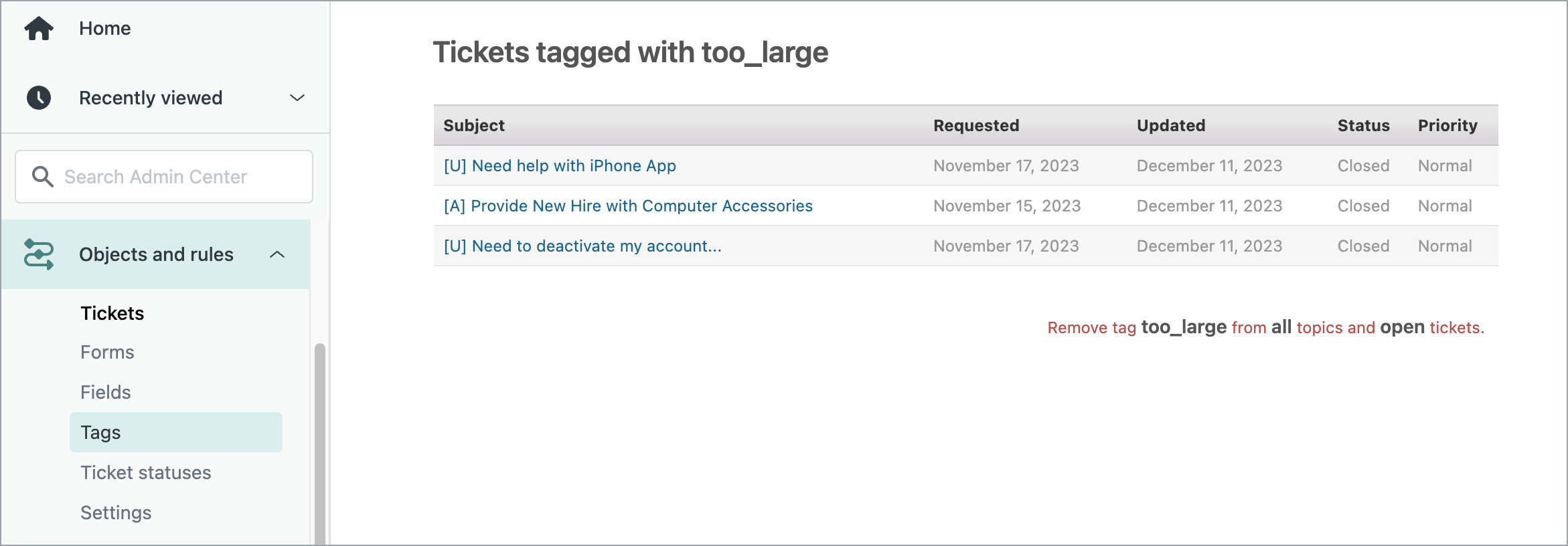Open the Tickets section
Screen dimensions: 1568x546
tap(112, 312)
